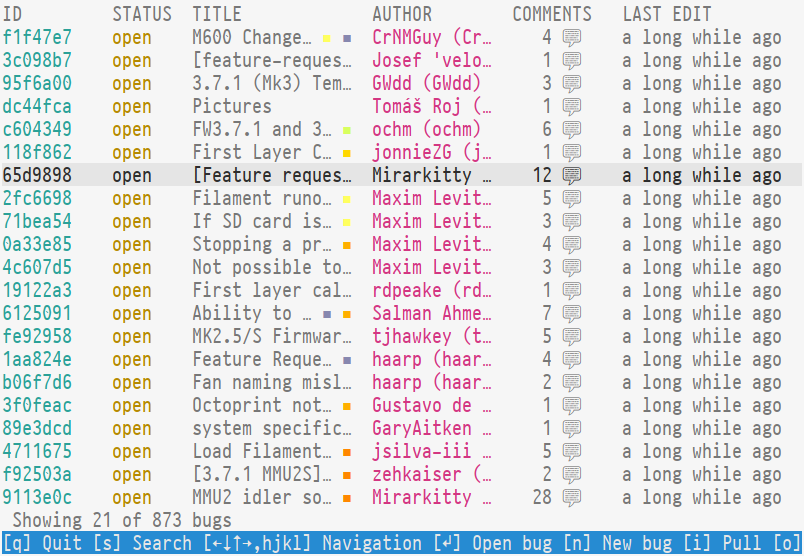
Task: Select bug title 'Not possible to…'
Action: point(272,268)
